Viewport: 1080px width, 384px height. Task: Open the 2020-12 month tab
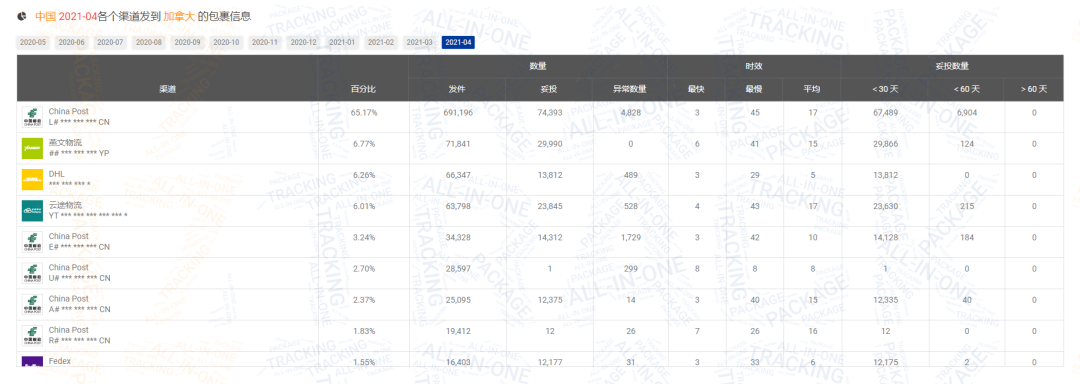click(x=304, y=42)
